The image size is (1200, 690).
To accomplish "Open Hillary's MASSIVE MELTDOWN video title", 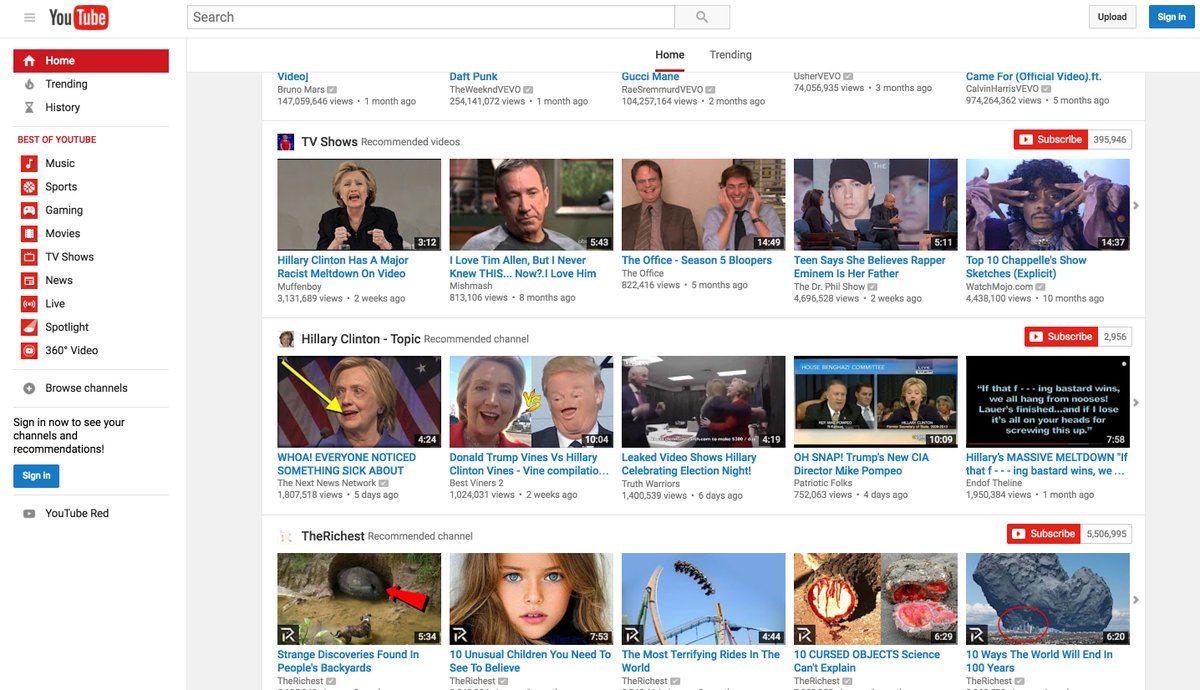I will pos(1047,464).
